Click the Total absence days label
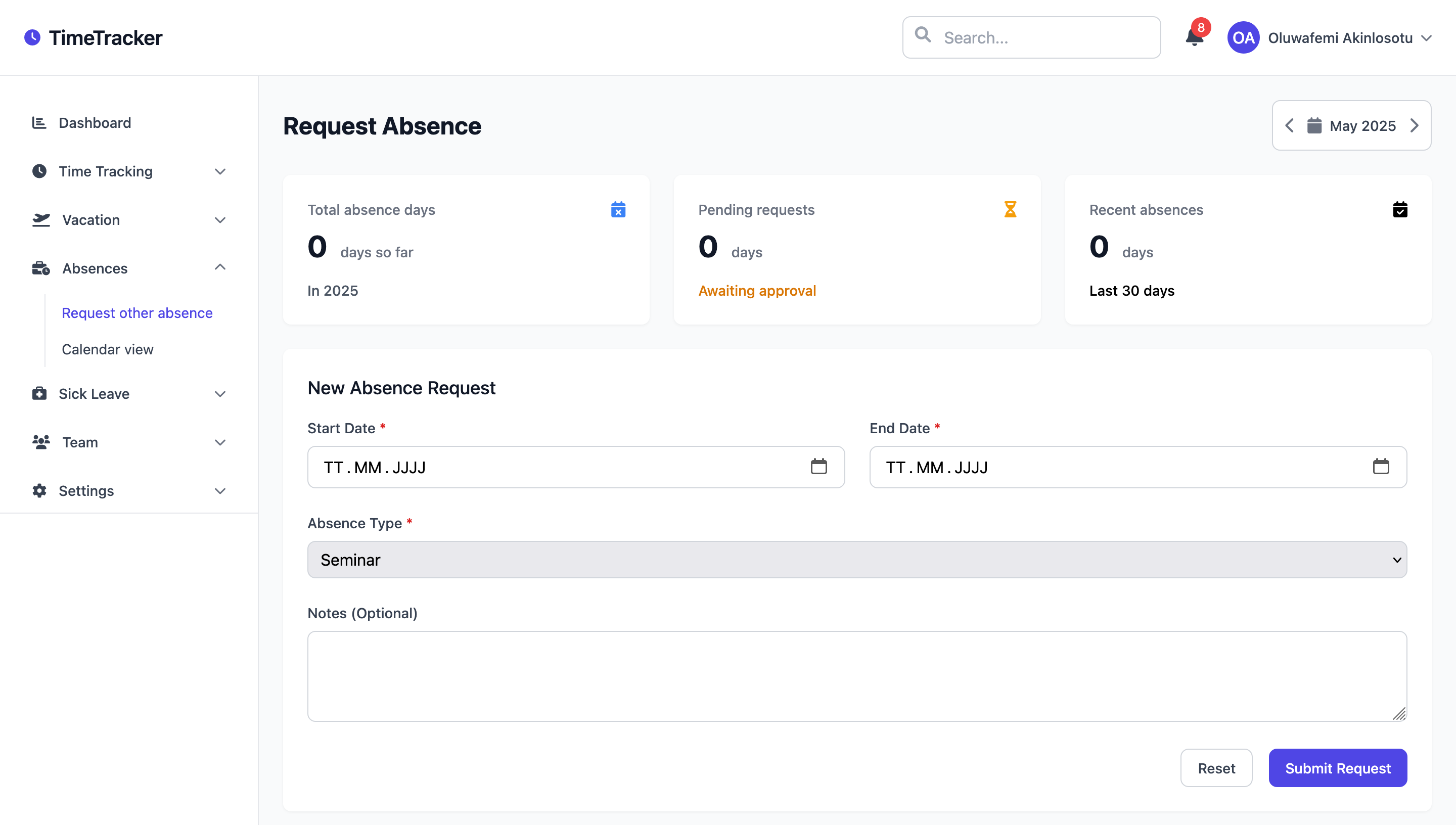 [x=371, y=210]
